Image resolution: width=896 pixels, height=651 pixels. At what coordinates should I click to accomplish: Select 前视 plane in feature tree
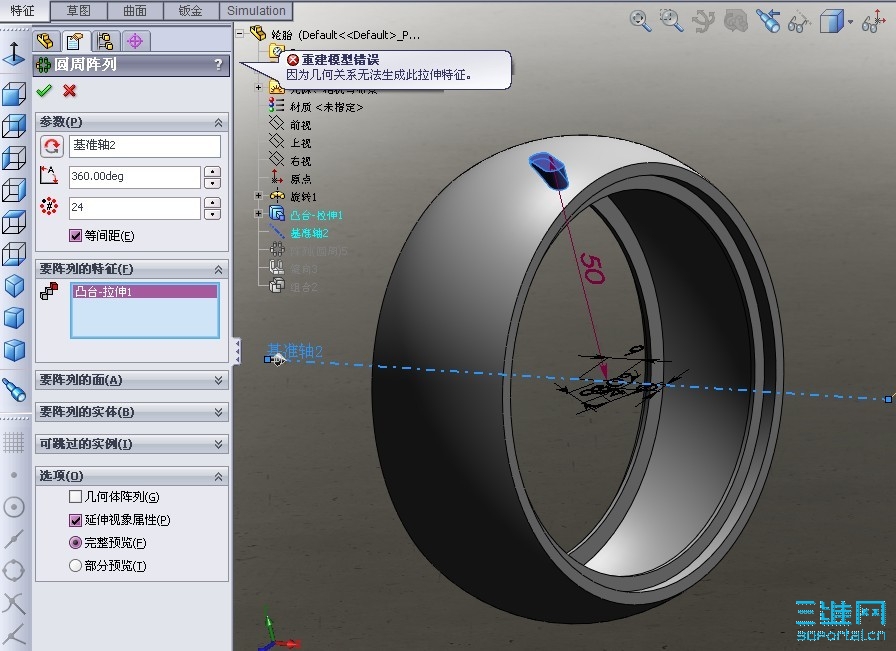click(x=300, y=125)
